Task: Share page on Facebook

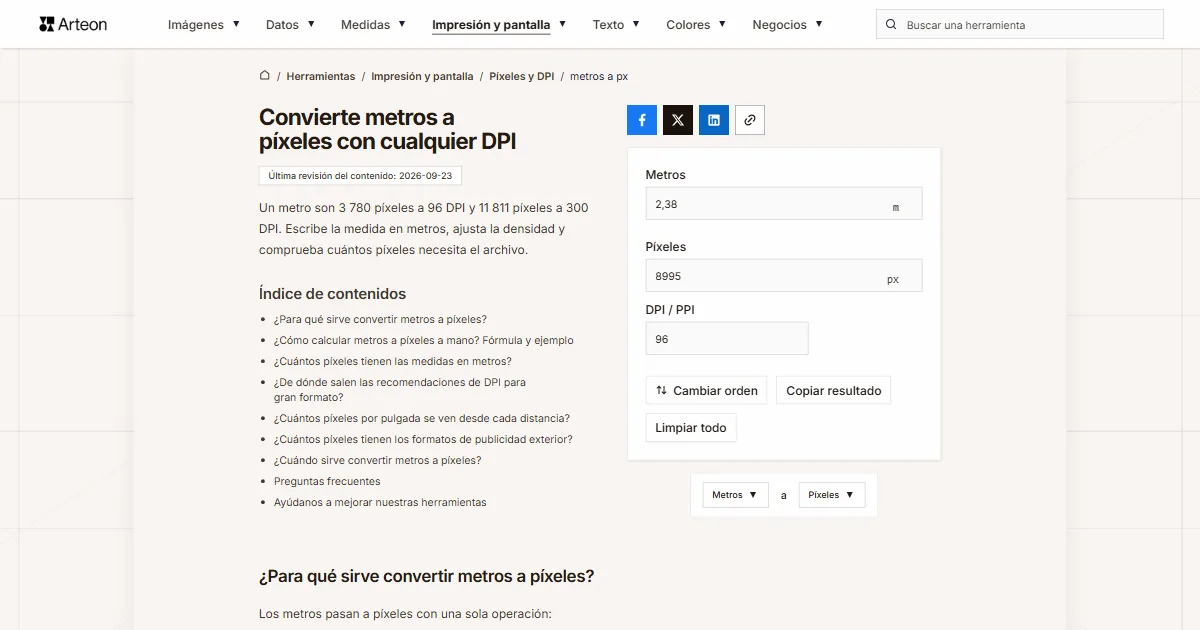Action: (642, 120)
